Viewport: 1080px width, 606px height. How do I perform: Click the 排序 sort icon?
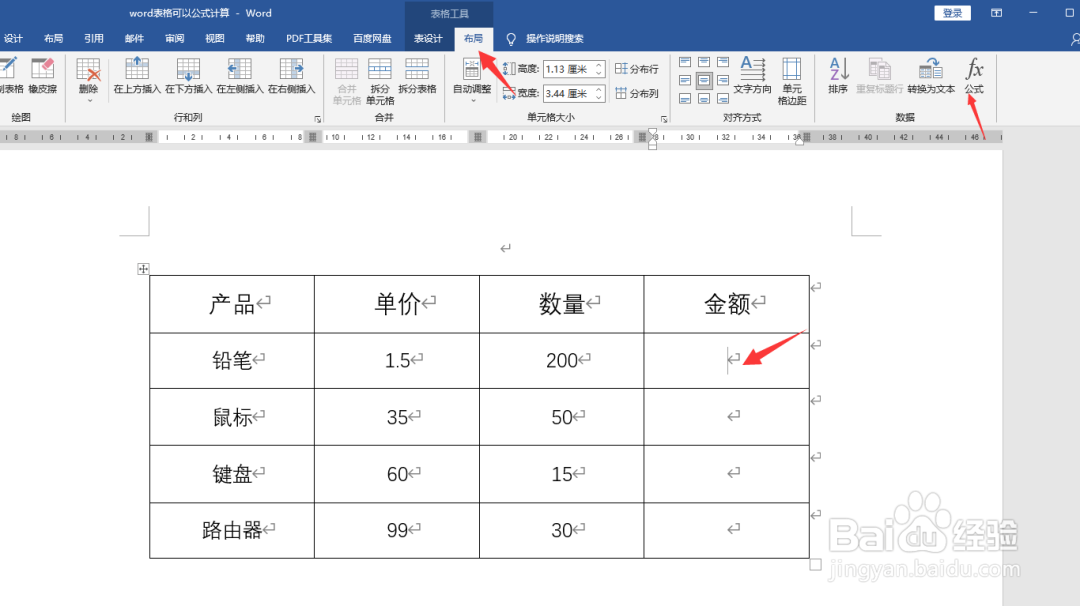click(x=838, y=76)
